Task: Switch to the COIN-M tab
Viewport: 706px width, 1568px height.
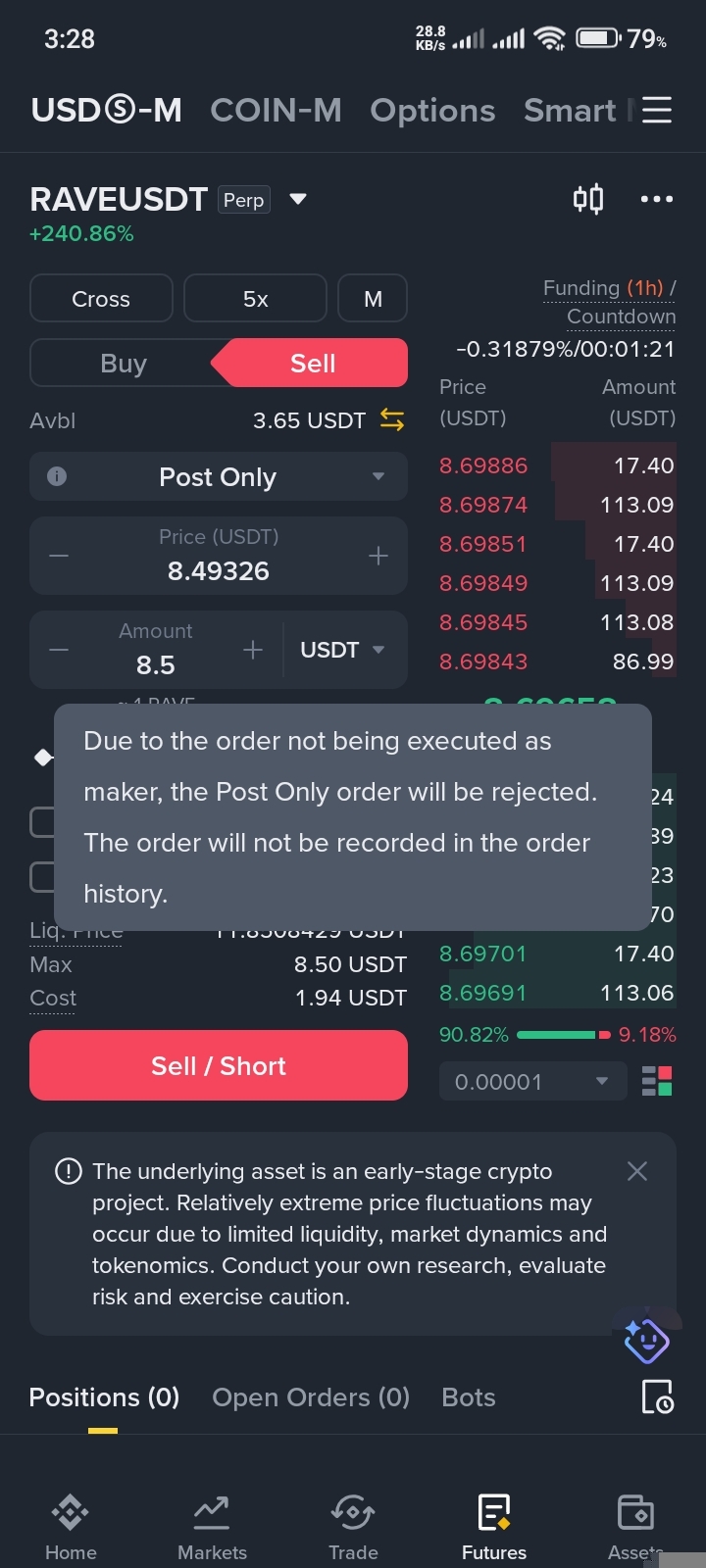Action: (x=276, y=111)
